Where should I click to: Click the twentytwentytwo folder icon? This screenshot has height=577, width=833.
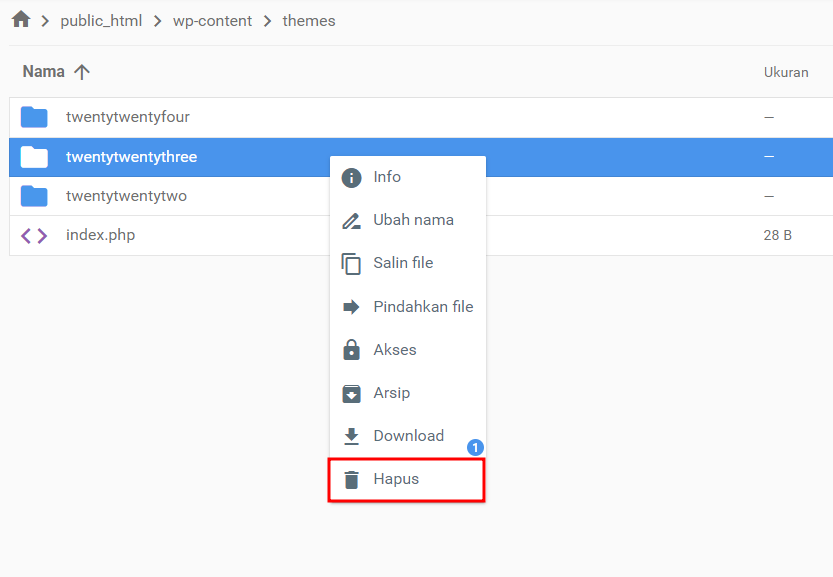[x=34, y=196]
